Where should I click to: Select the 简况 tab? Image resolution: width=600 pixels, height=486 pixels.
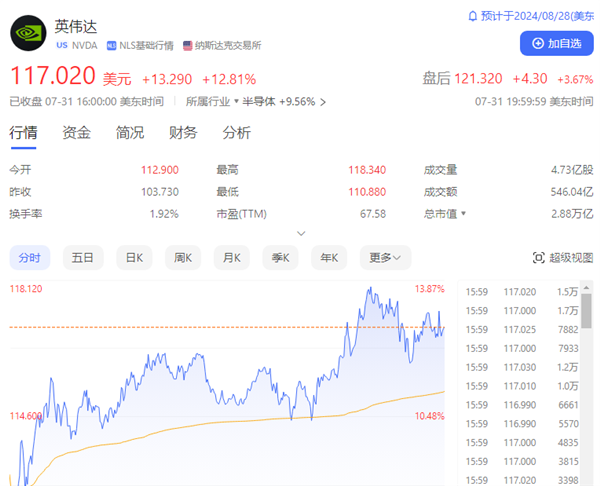tap(129, 133)
